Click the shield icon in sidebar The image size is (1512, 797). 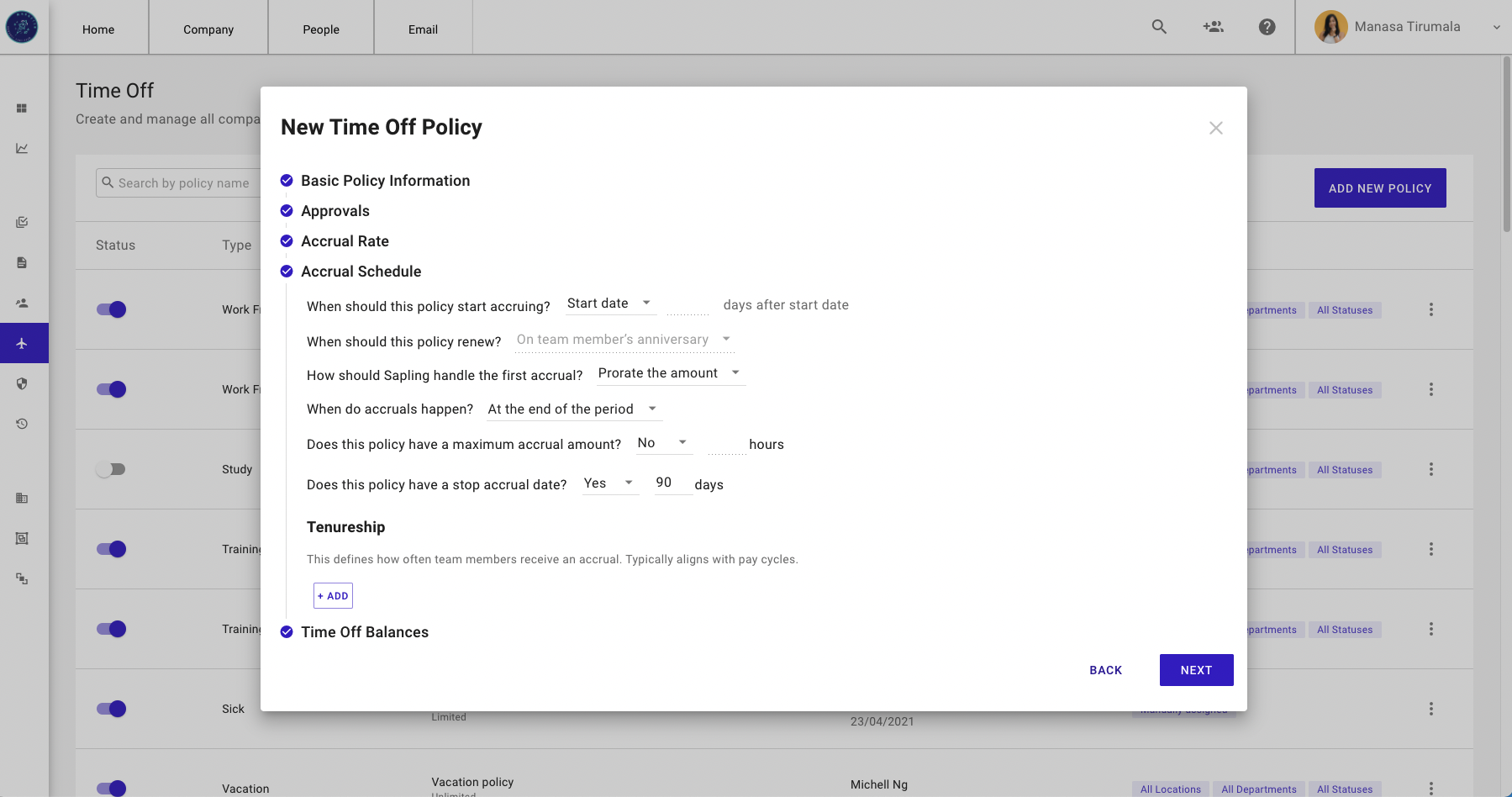pyautogui.click(x=23, y=383)
